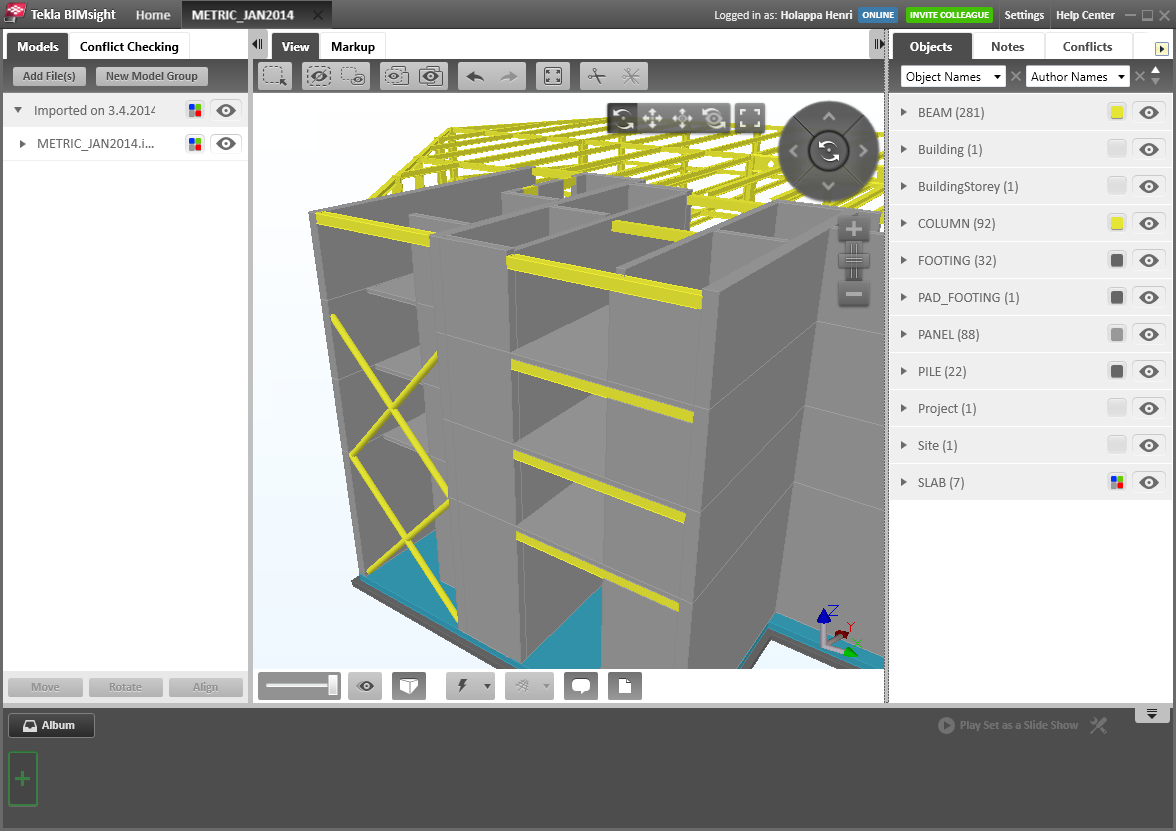Click the left arrow on the navigation wheel

pos(794,151)
